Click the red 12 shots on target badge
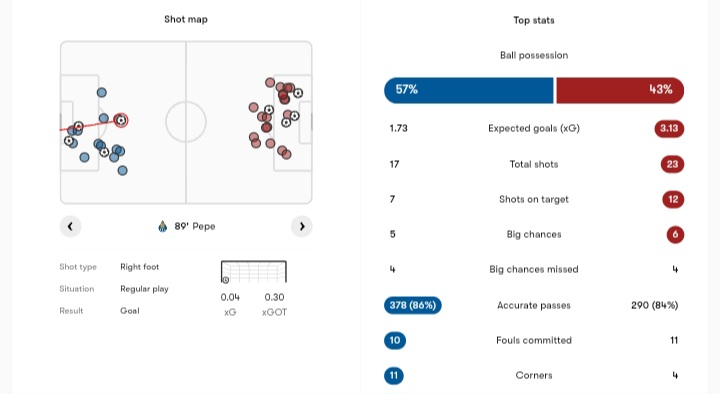 pyautogui.click(x=673, y=199)
